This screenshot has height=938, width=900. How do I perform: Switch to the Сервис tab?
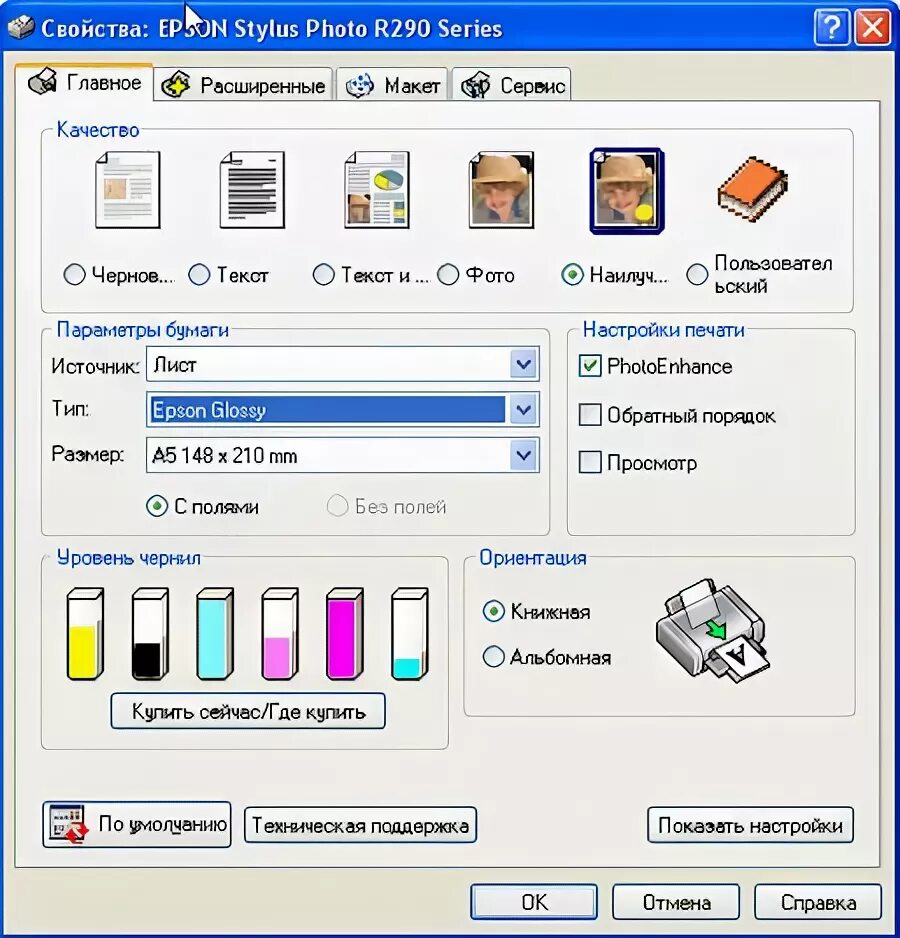[x=512, y=85]
